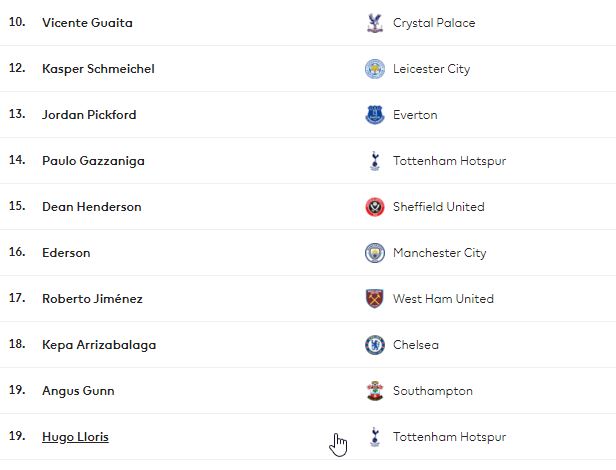Click the West Ham United crest
This screenshot has height=470, width=616.
click(x=375, y=299)
